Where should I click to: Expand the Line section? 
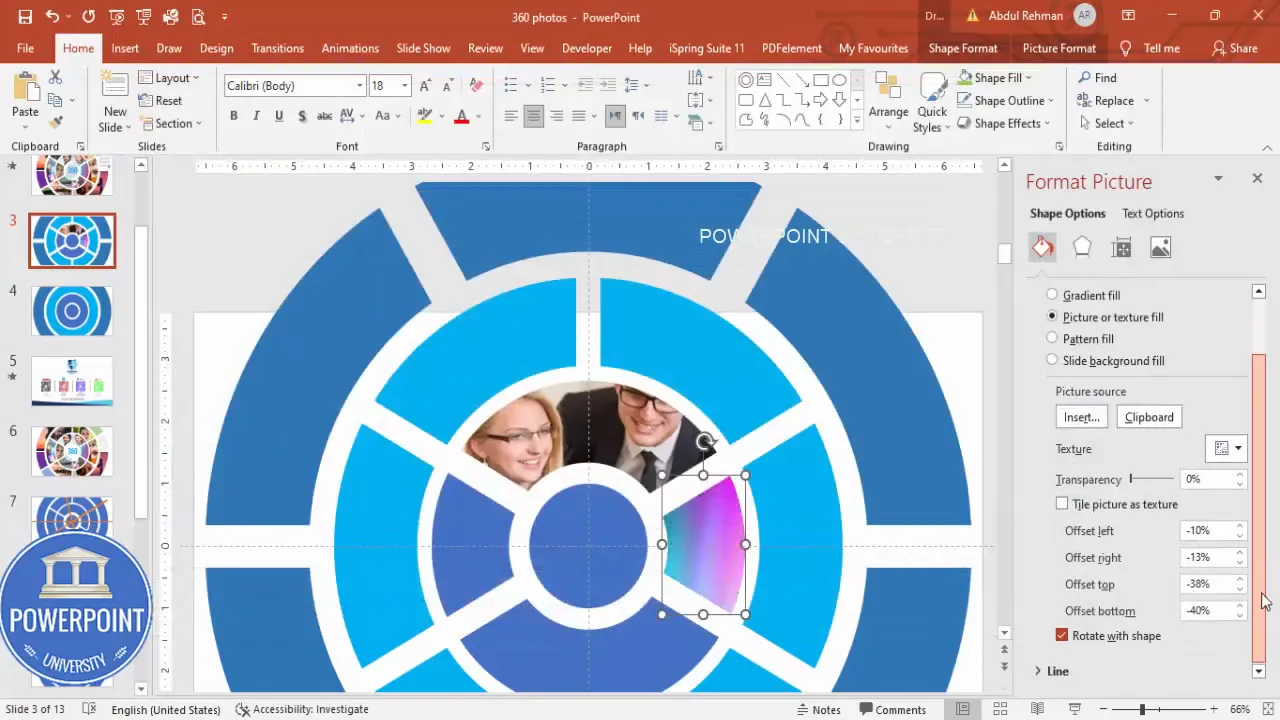(1038, 671)
